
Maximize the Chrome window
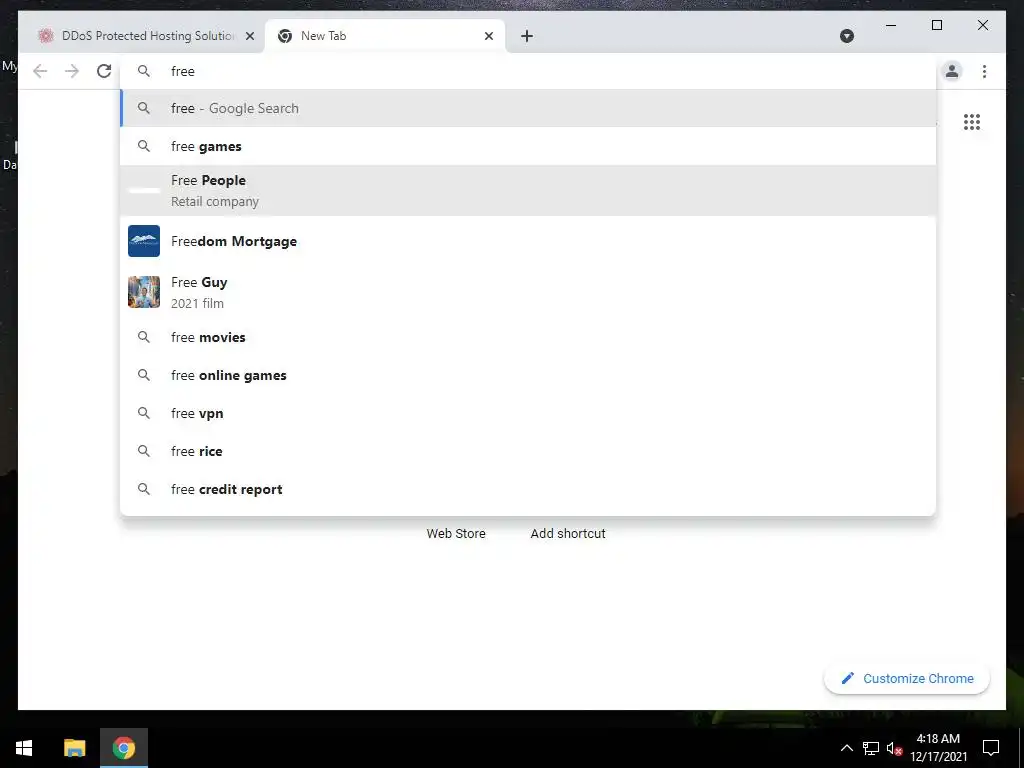pos(936,25)
